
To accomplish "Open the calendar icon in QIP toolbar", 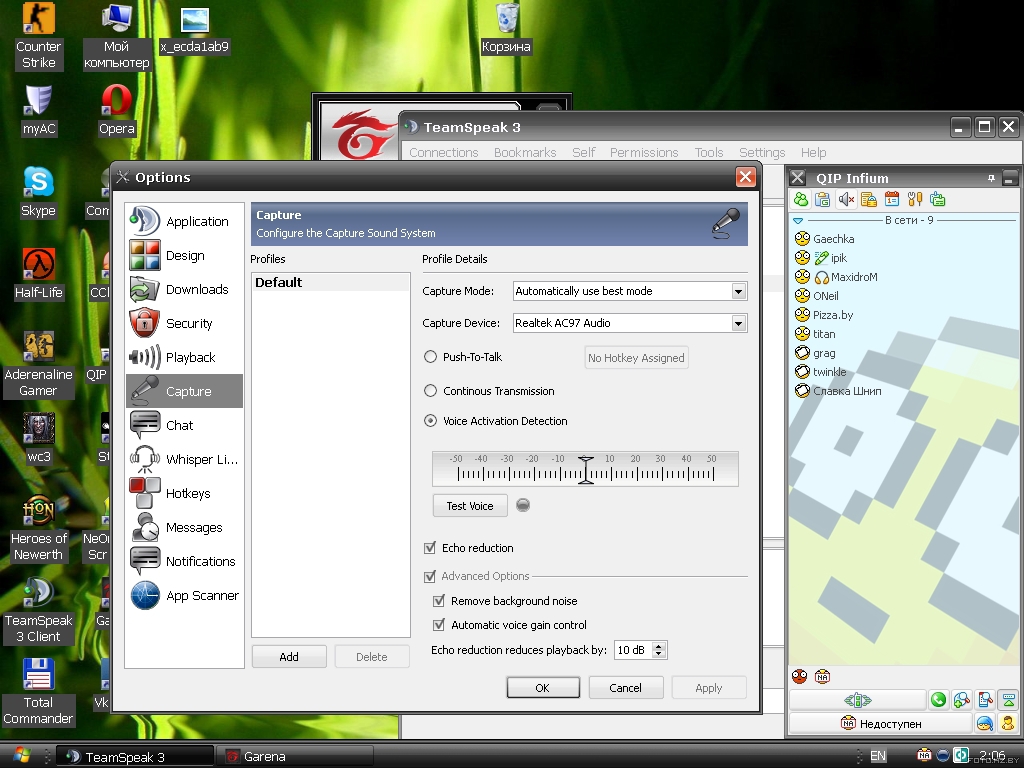I will [x=891, y=199].
